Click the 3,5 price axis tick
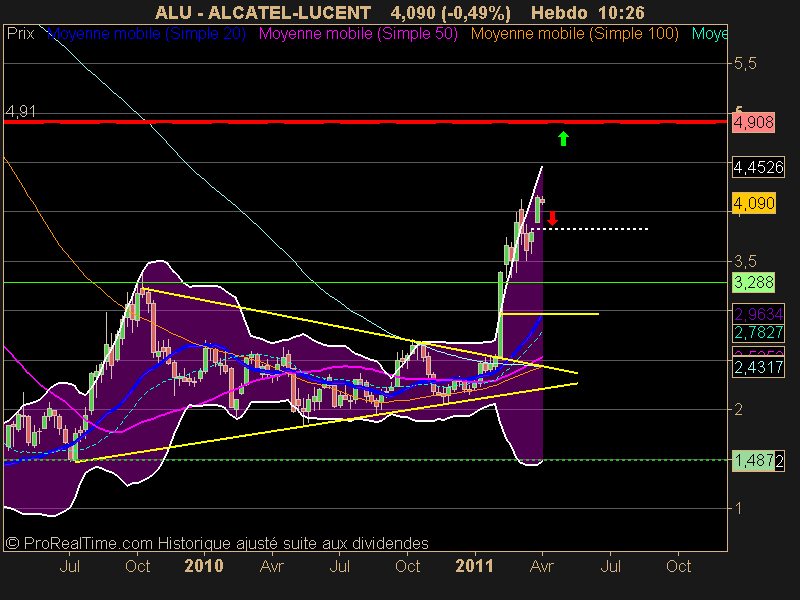The width and height of the screenshot is (800, 600). [744, 262]
